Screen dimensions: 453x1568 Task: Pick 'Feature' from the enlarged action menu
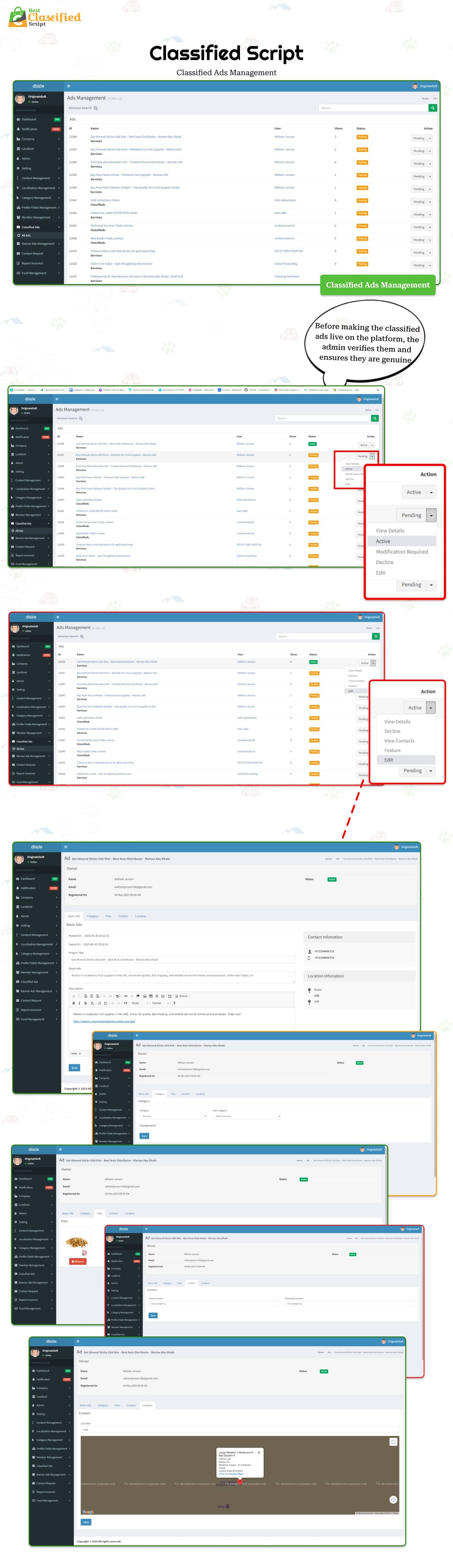point(392,751)
